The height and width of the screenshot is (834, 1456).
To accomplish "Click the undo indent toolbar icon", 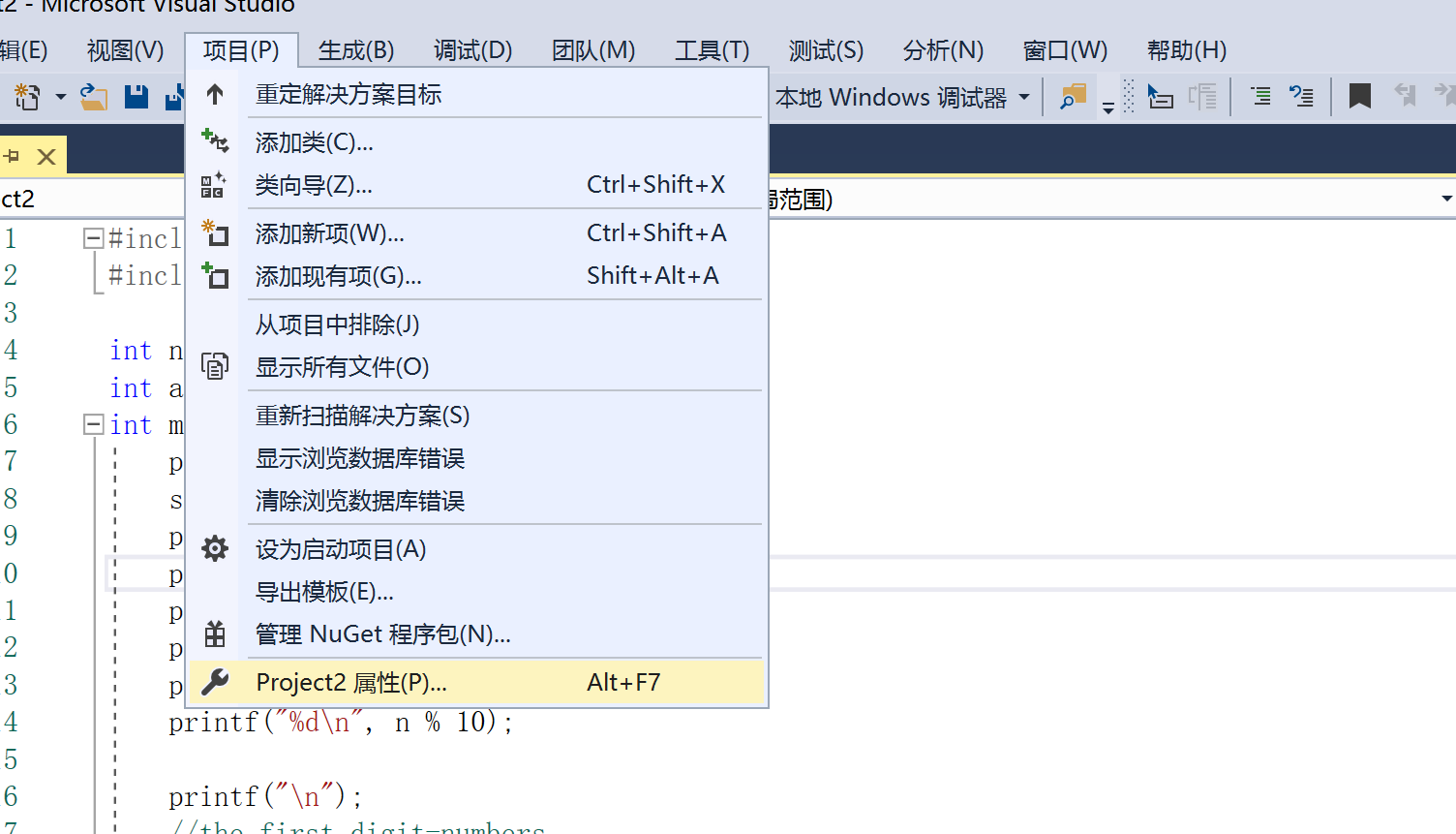I will click(x=1302, y=97).
